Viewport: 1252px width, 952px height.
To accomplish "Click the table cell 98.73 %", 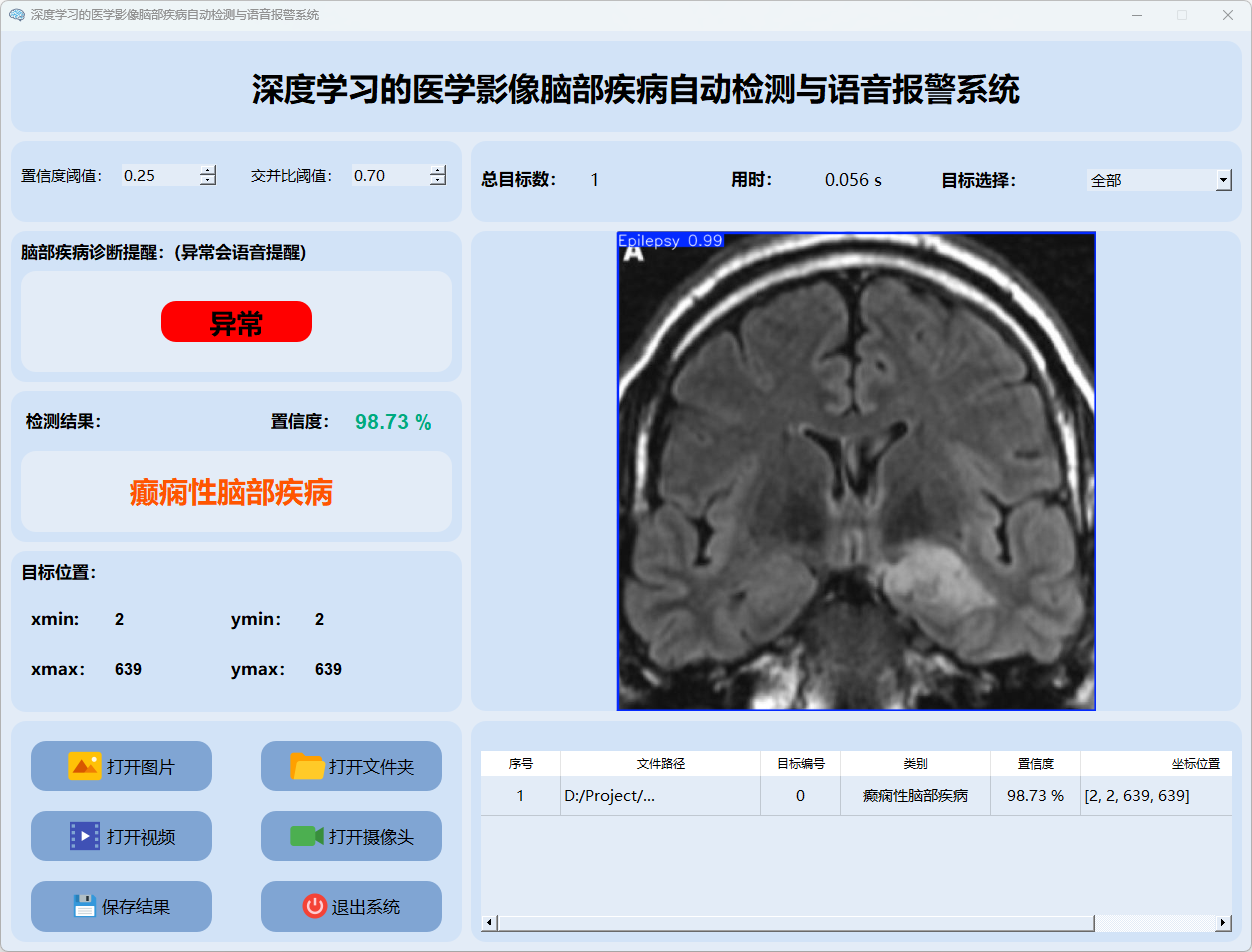I will coord(1035,796).
